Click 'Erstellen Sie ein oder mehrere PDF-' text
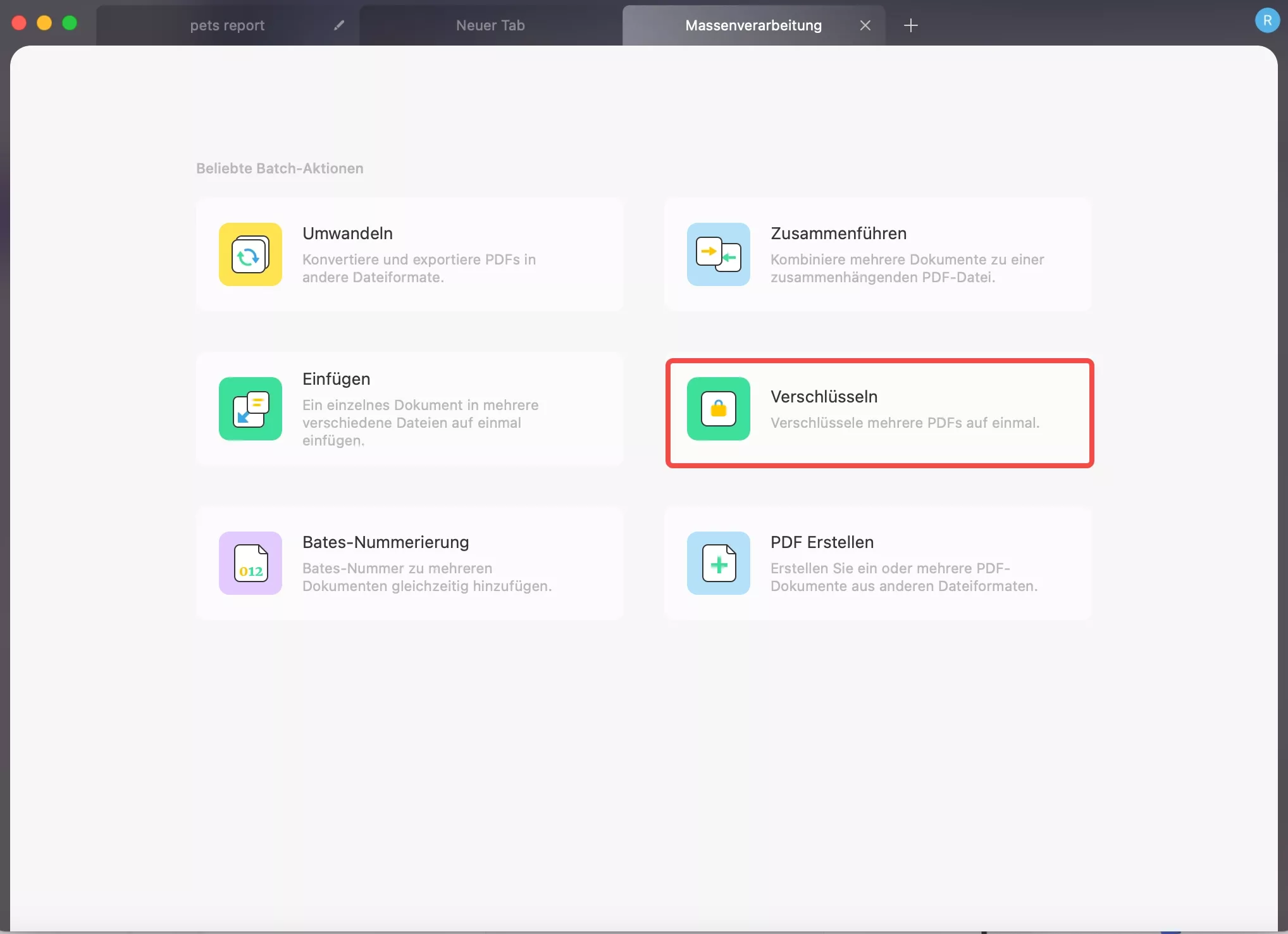The height and width of the screenshot is (934, 1288). [x=904, y=577]
